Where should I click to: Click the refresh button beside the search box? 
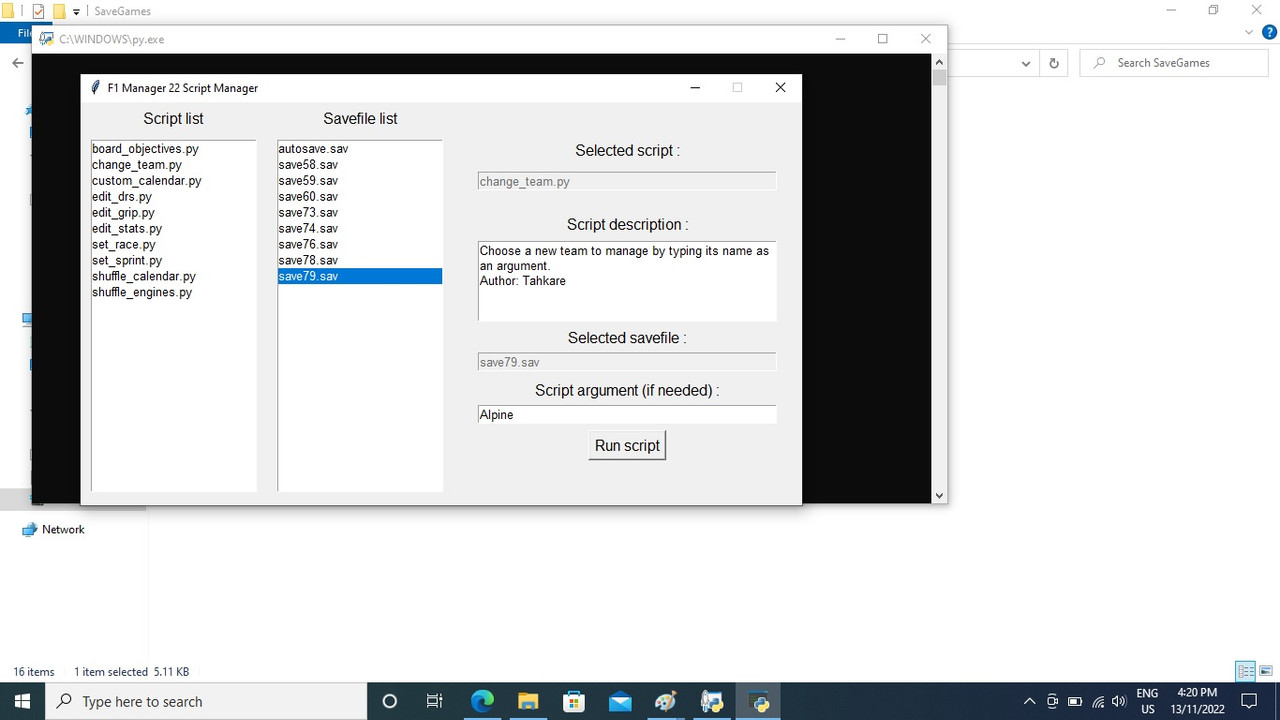pyautogui.click(x=1054, y=62)
